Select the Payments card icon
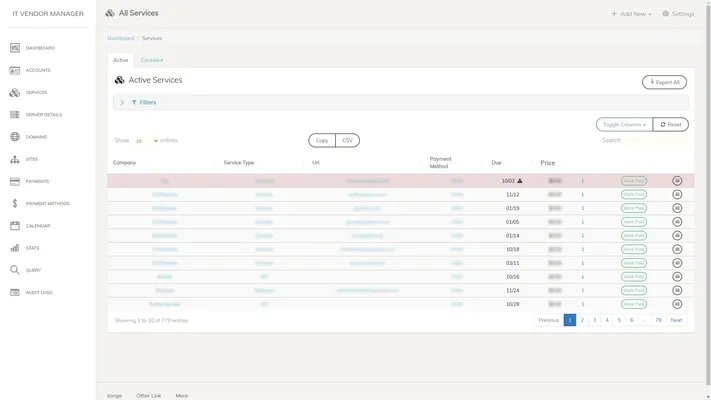Viewport: 711px width, 400px height. click(15, 181)
